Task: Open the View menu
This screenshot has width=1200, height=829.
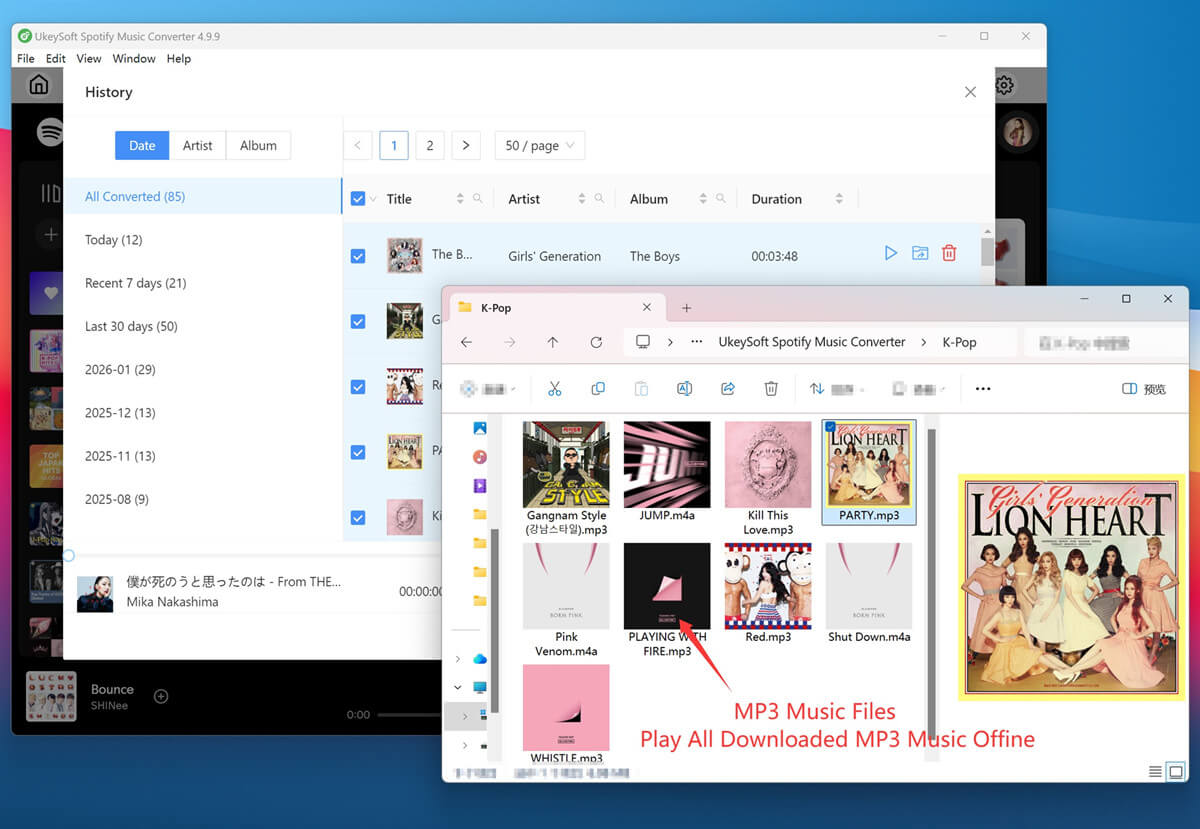Action: click(88, 58)
